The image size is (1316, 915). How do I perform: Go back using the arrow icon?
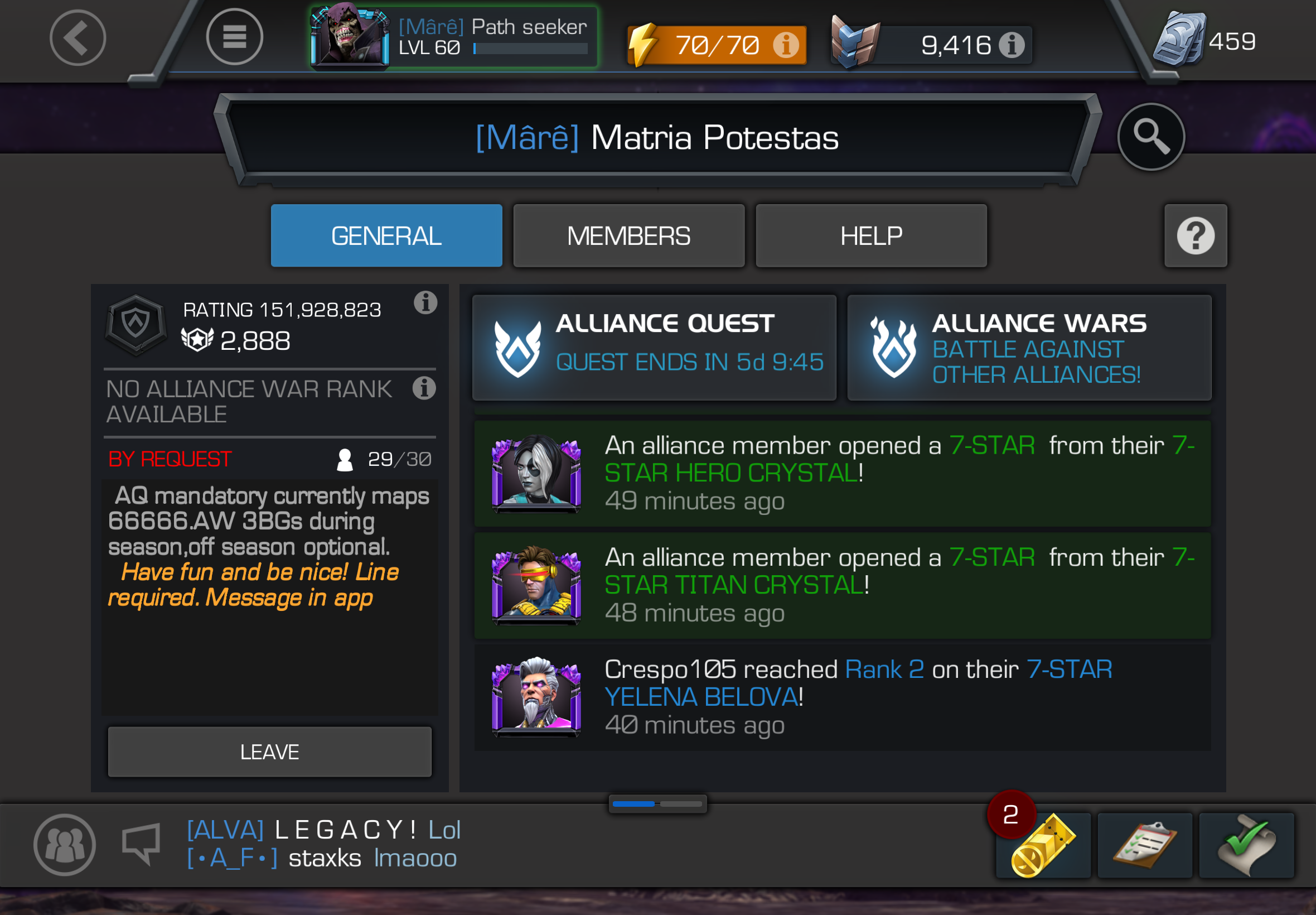point(78,38)
